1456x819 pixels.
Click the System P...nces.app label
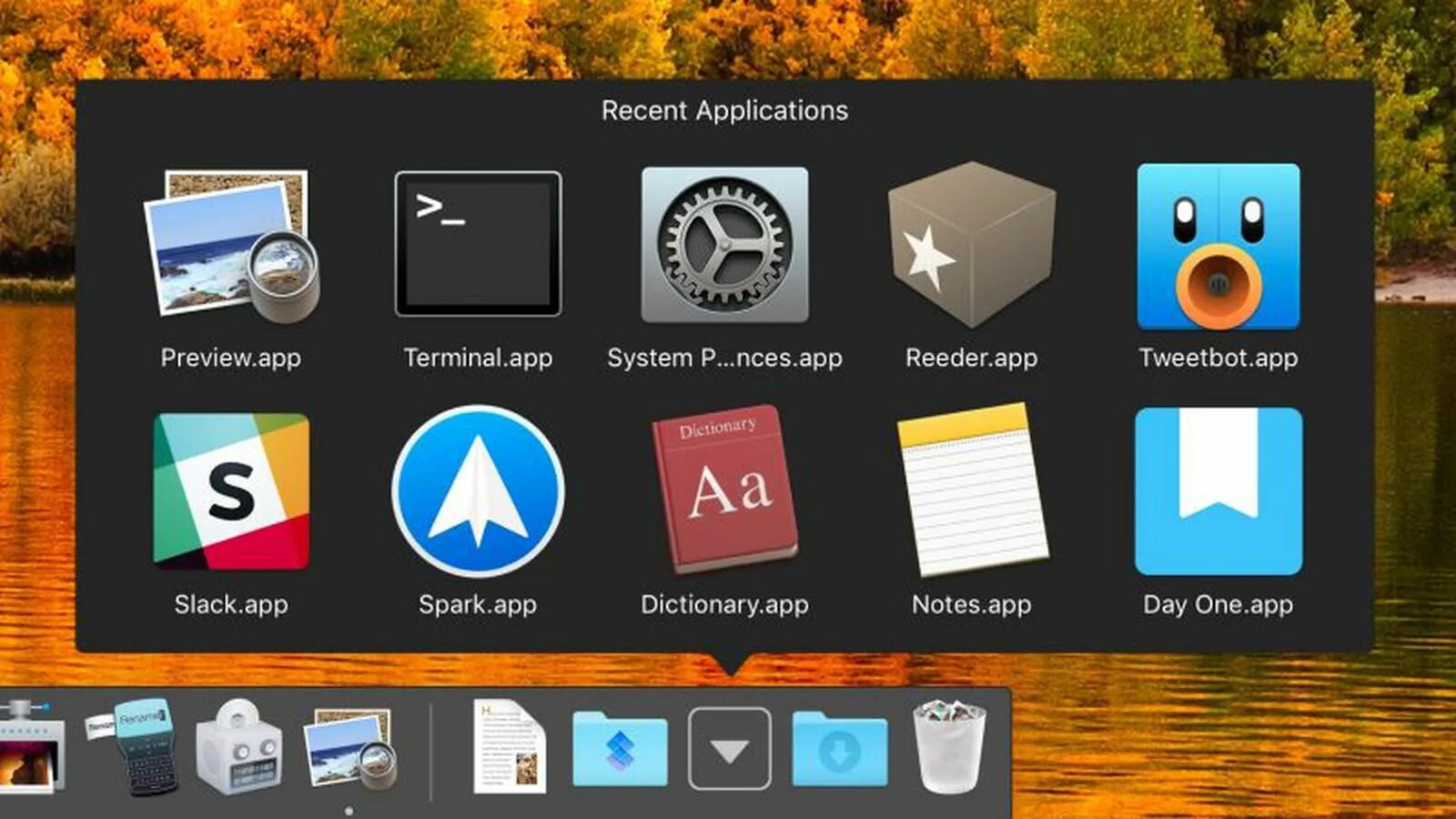click(724, 358)
